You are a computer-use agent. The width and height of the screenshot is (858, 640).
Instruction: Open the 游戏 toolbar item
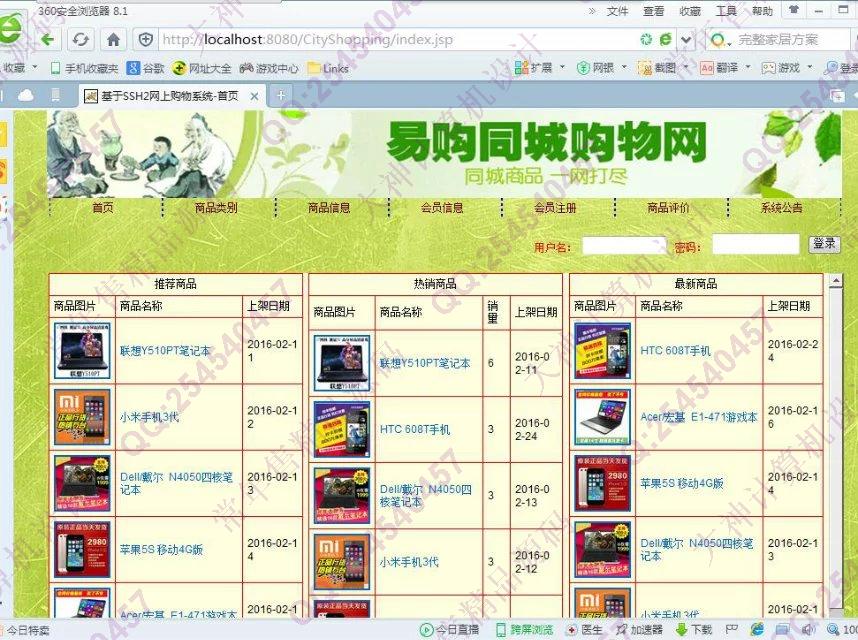click(781, 68)
